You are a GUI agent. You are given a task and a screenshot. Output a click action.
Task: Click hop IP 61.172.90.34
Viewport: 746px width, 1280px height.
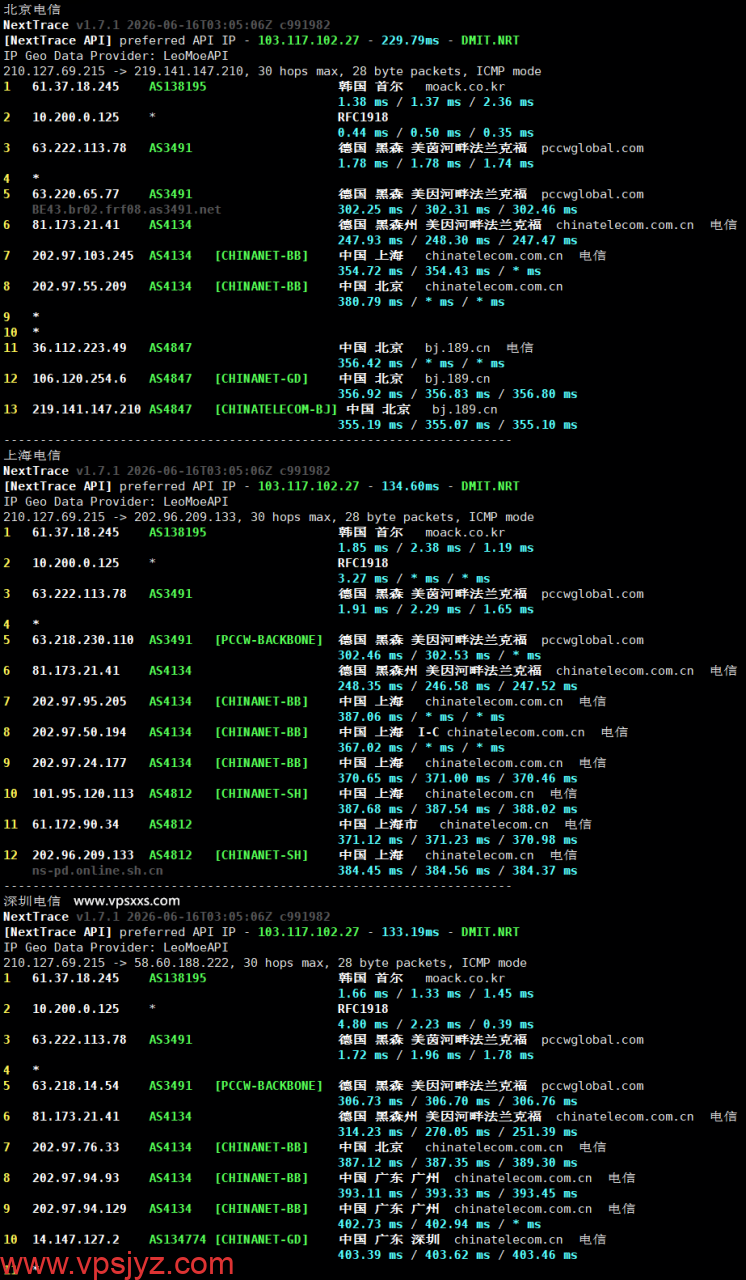(x=75, y=825)
